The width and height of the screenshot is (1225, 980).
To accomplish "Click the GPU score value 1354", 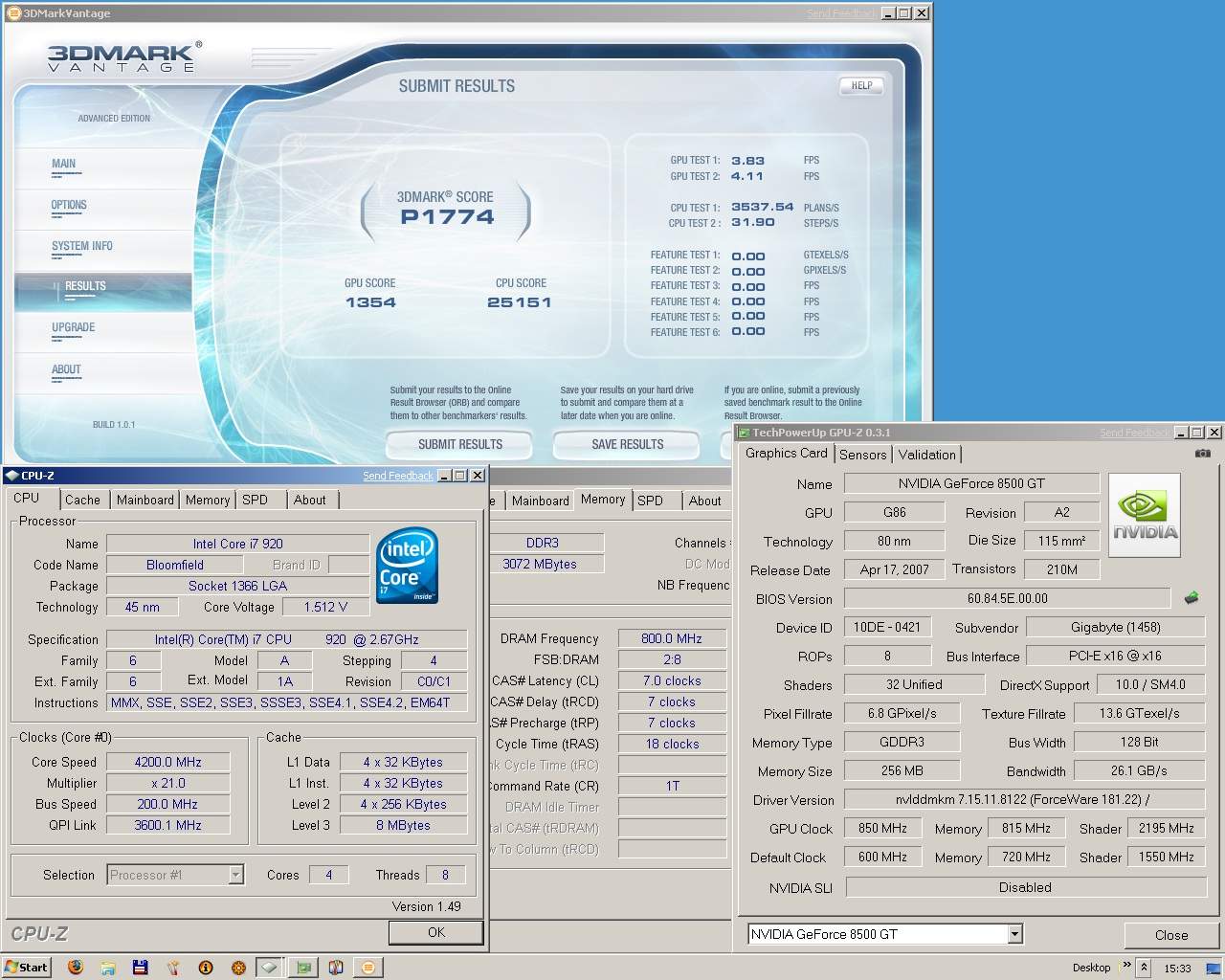I will (x=370, y=302).
